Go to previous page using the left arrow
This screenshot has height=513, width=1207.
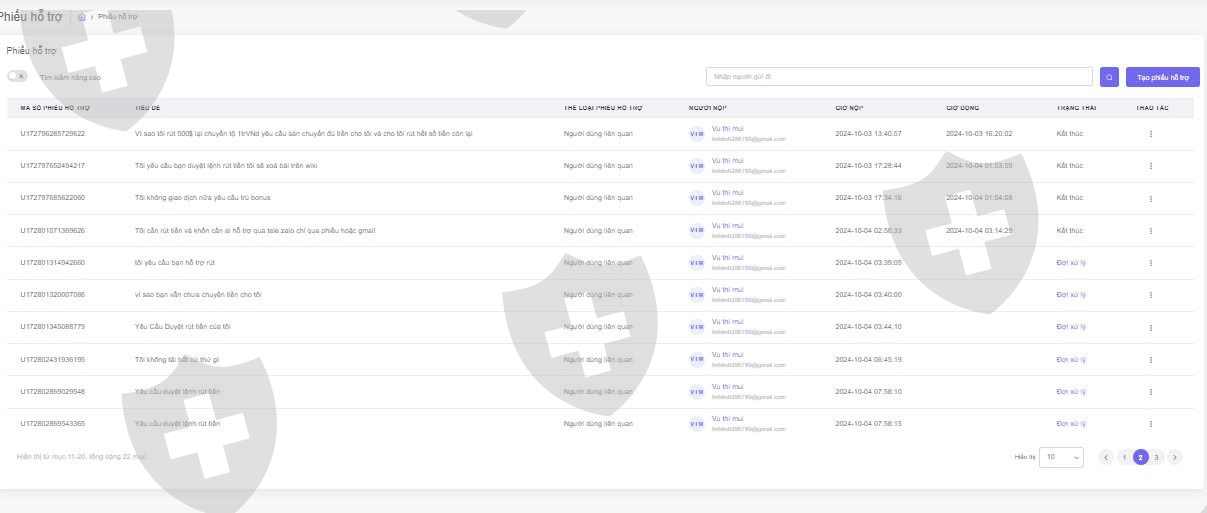pos(1106,457)
